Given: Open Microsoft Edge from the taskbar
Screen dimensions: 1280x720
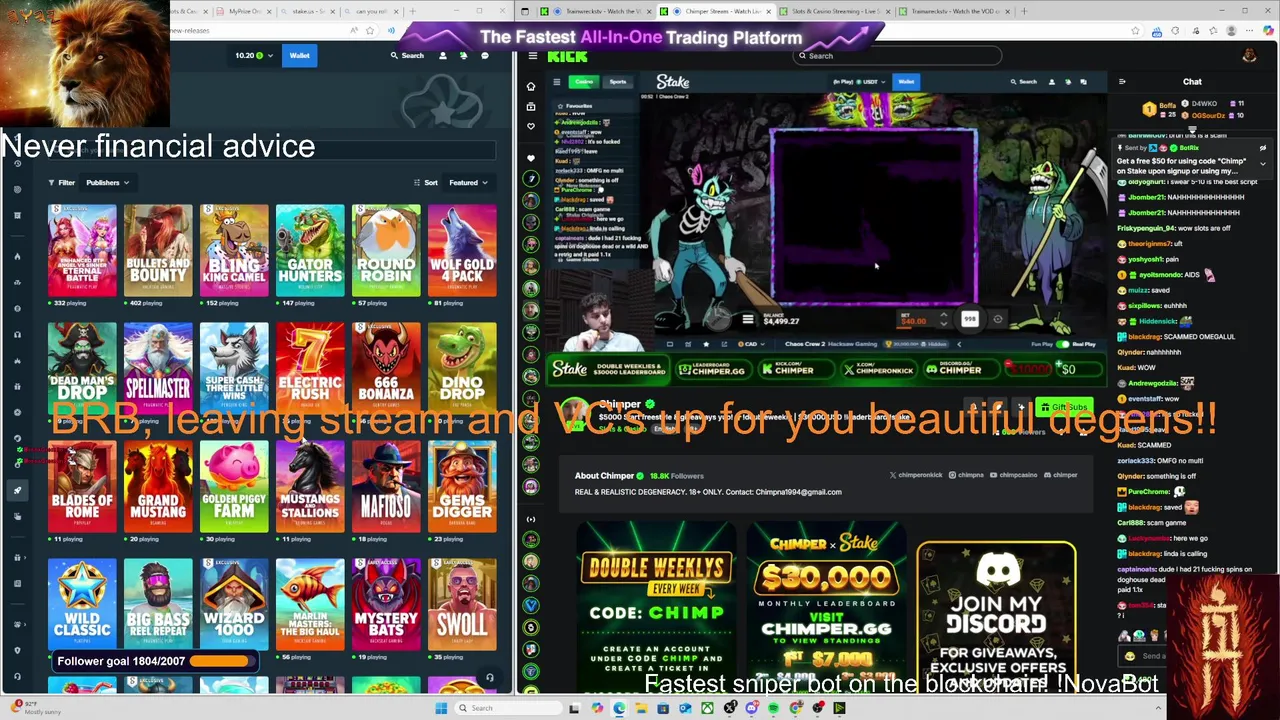Looking at the screenshot, I should [619, 708].
